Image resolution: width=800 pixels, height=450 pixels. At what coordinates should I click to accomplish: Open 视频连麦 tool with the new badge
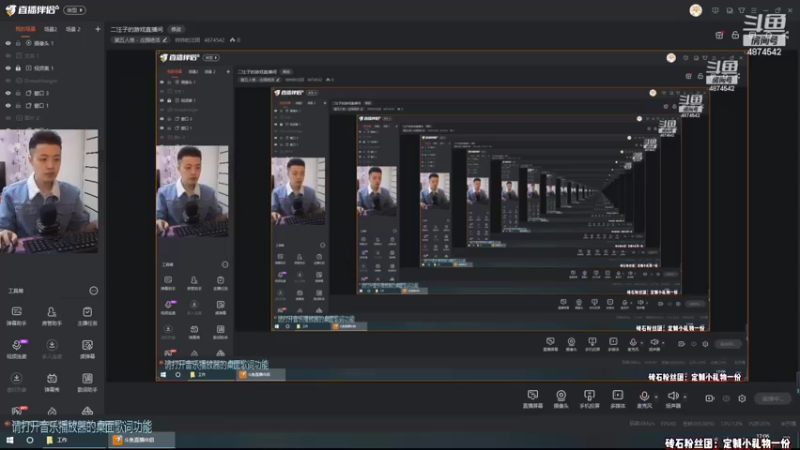(x=16, y=349)
